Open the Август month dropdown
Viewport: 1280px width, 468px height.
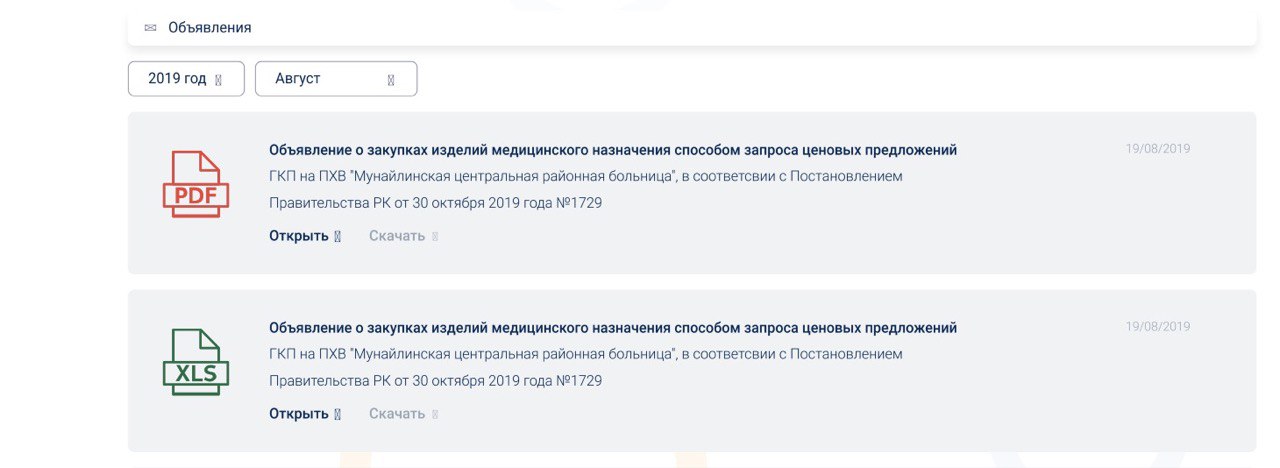tap(336, 79)
